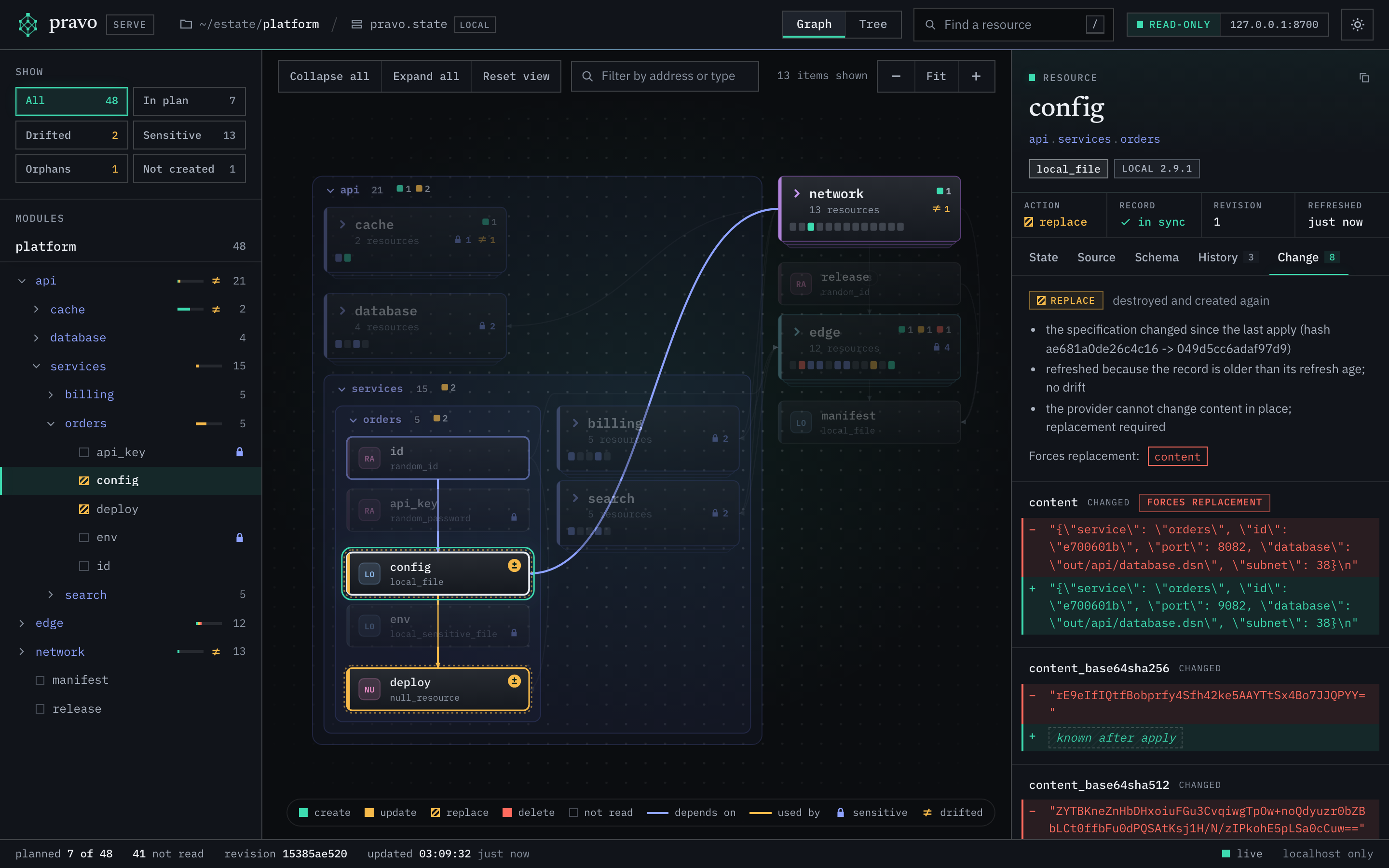Select the In plan filter
1389x868 pixels.
pyautogui.click(x=190, y=100)
